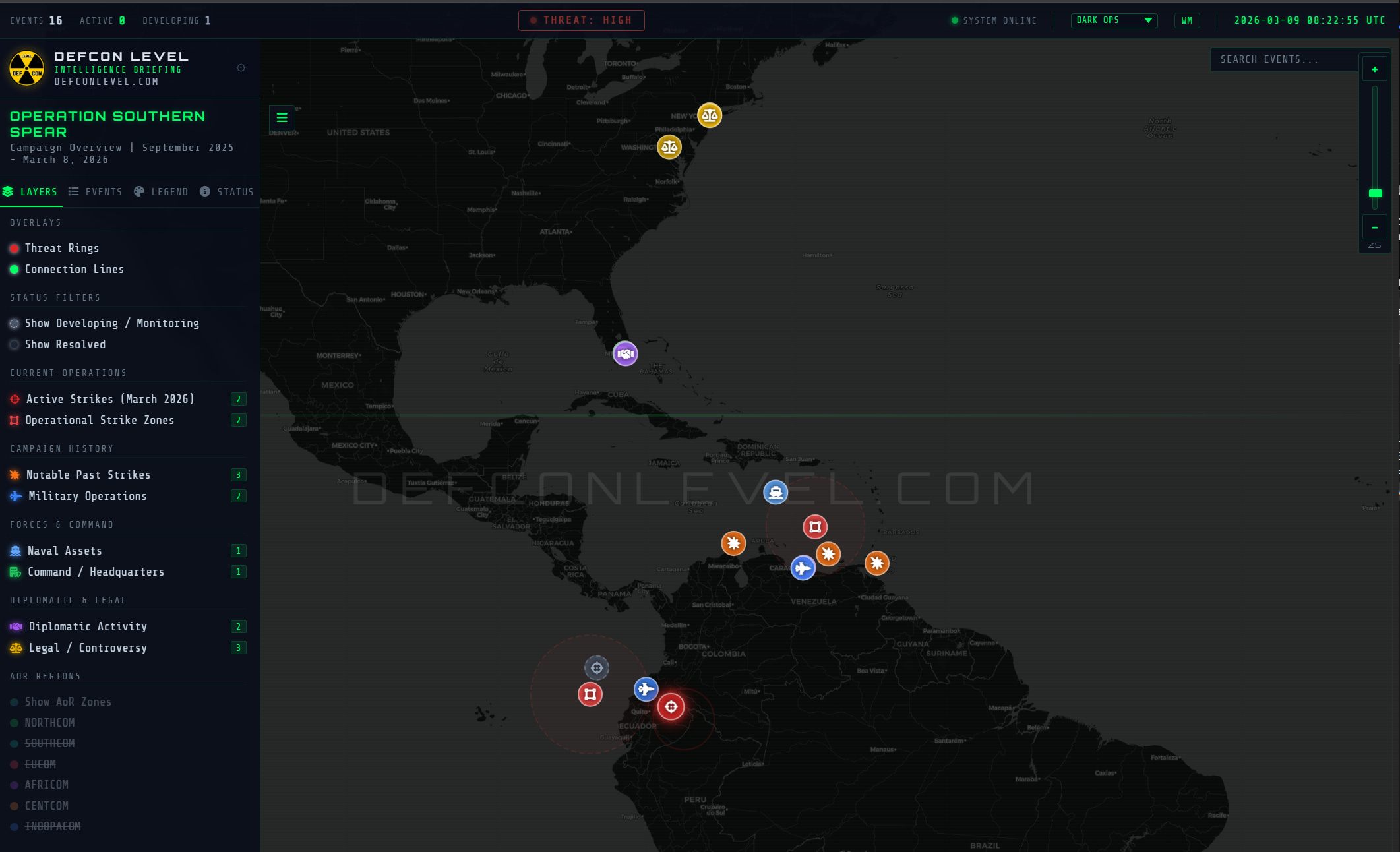
Task: Toggle the Threat Rings overlay
Action: pyautogui.click(x=61, y=248)
